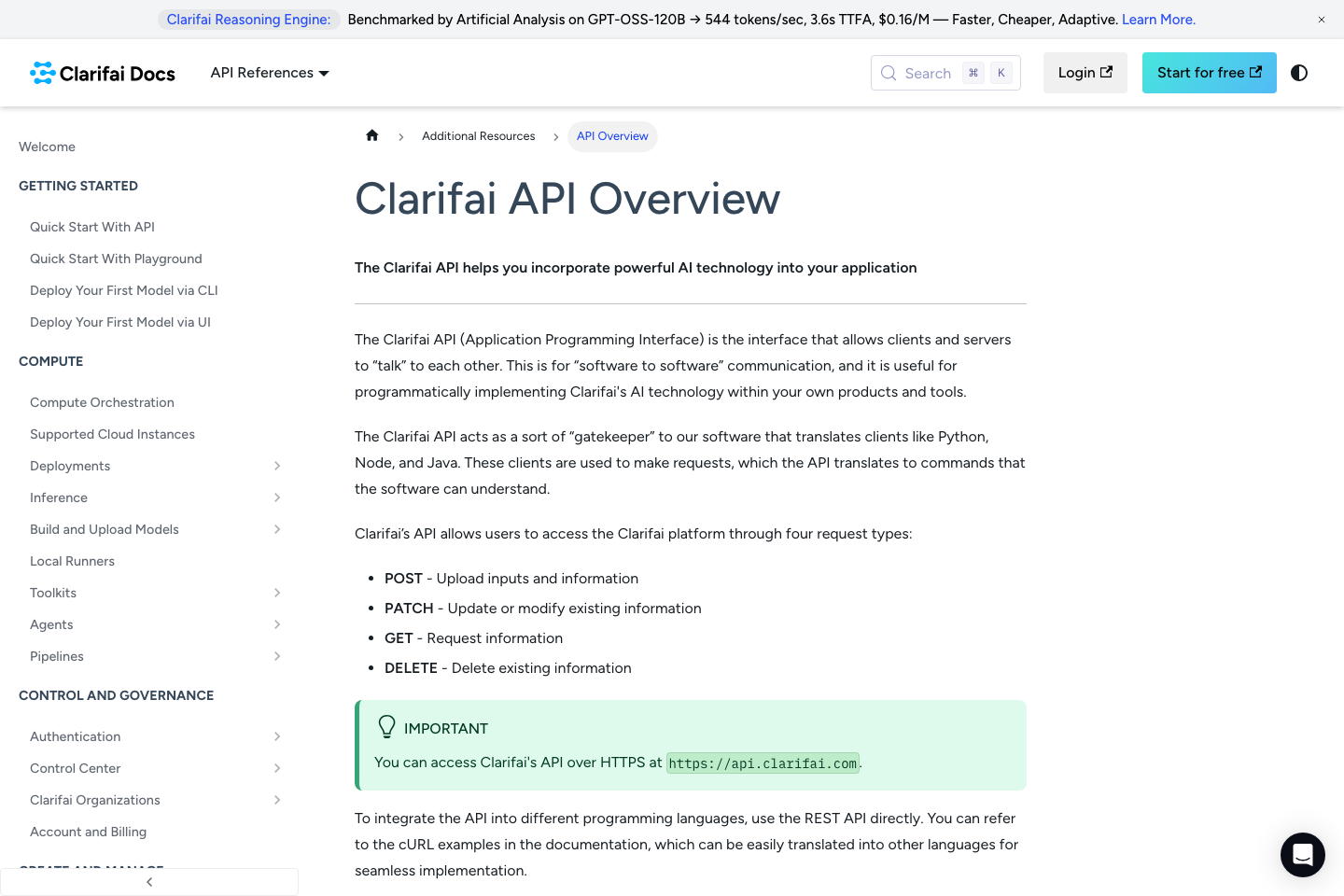Click the Clarifai Docs logo icon
1344x896 pixels.
(x=41, y=72)
